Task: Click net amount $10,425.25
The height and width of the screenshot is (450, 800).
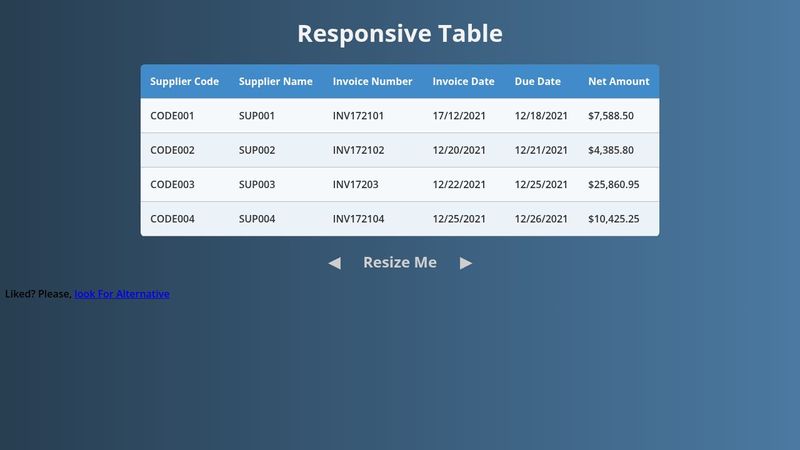Action: [x=613, y=219]
